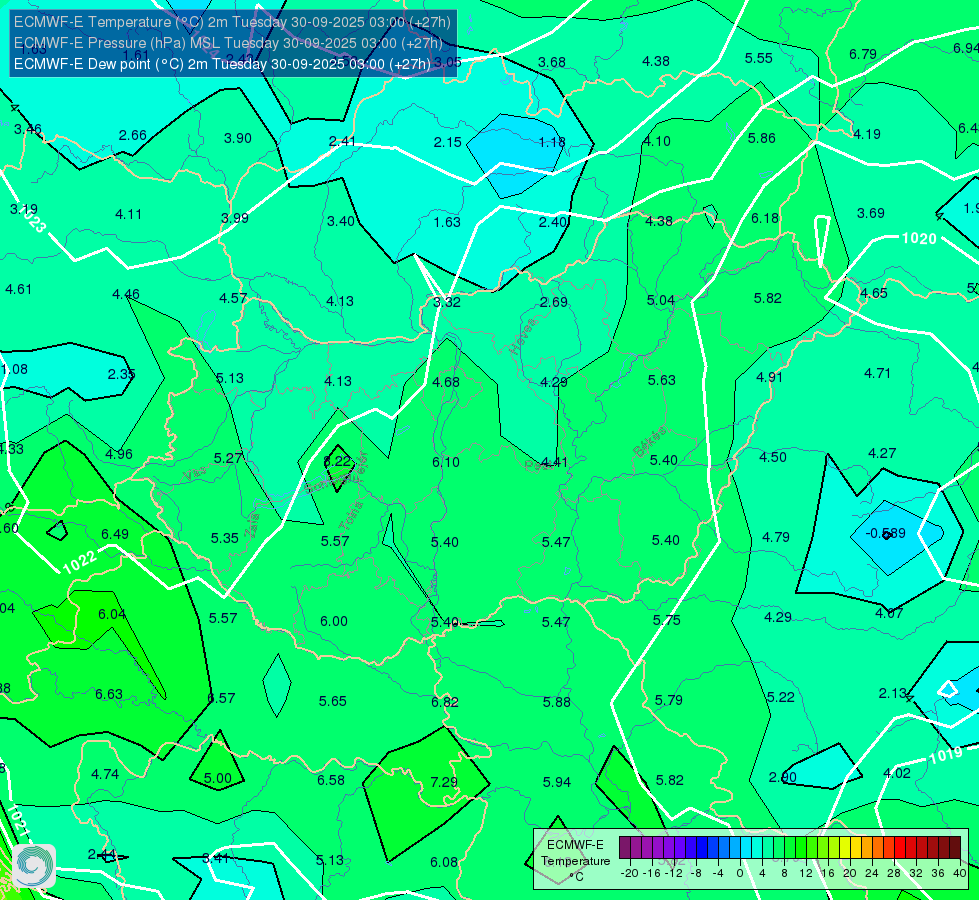Click the 5.22 temperature value
This screenshot has width=979, height=900.
[780, 697]
